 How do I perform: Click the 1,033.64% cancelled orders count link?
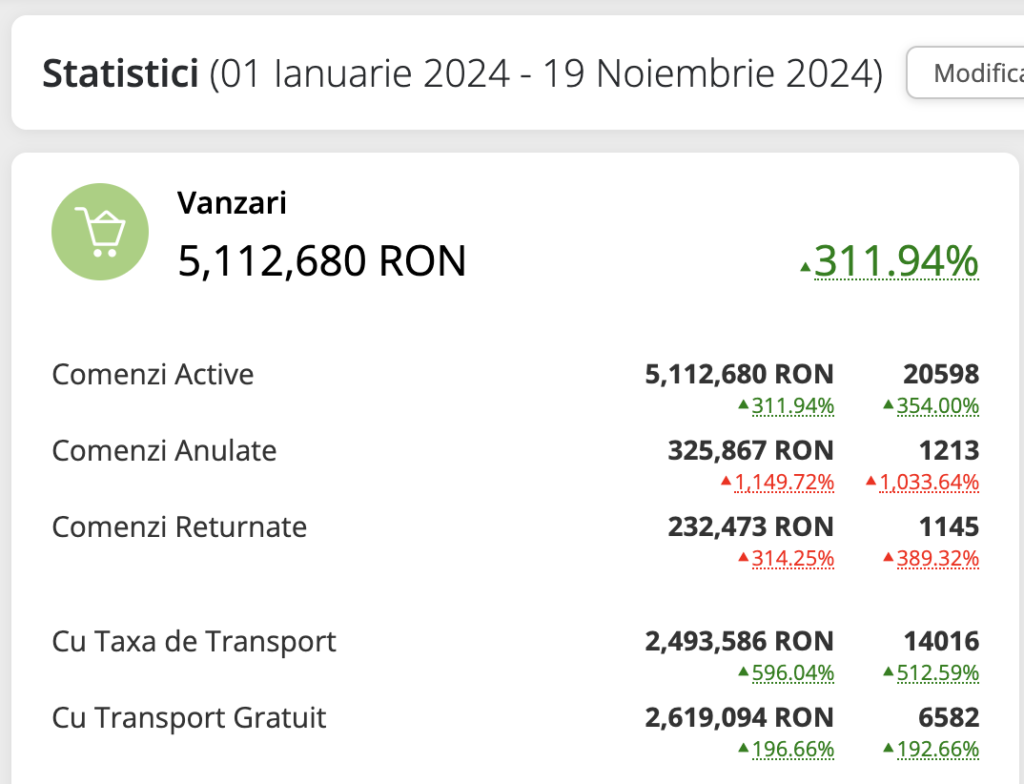(929, 482)
